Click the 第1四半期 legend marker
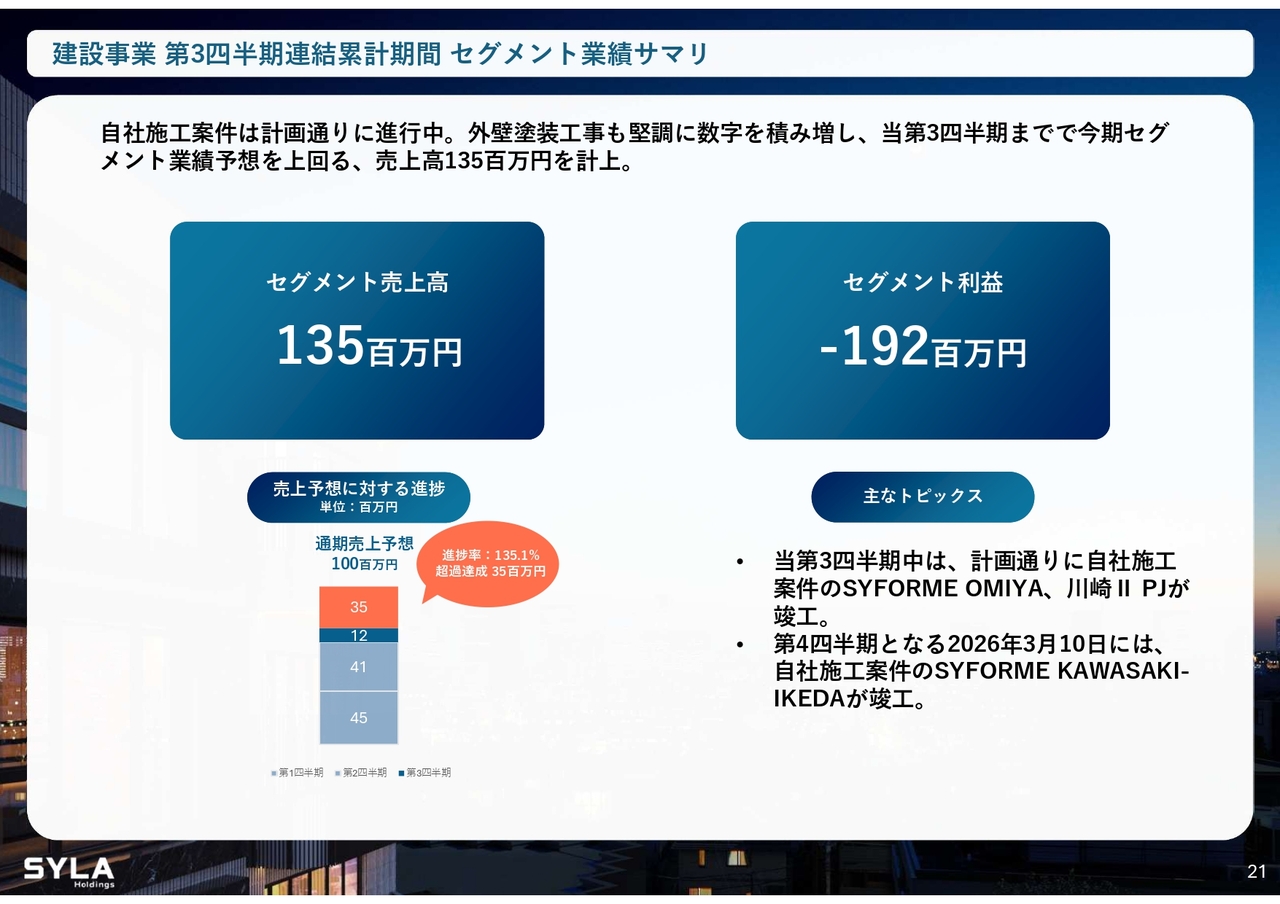This screenshot has width=1280, height=904. pos(273,773)
